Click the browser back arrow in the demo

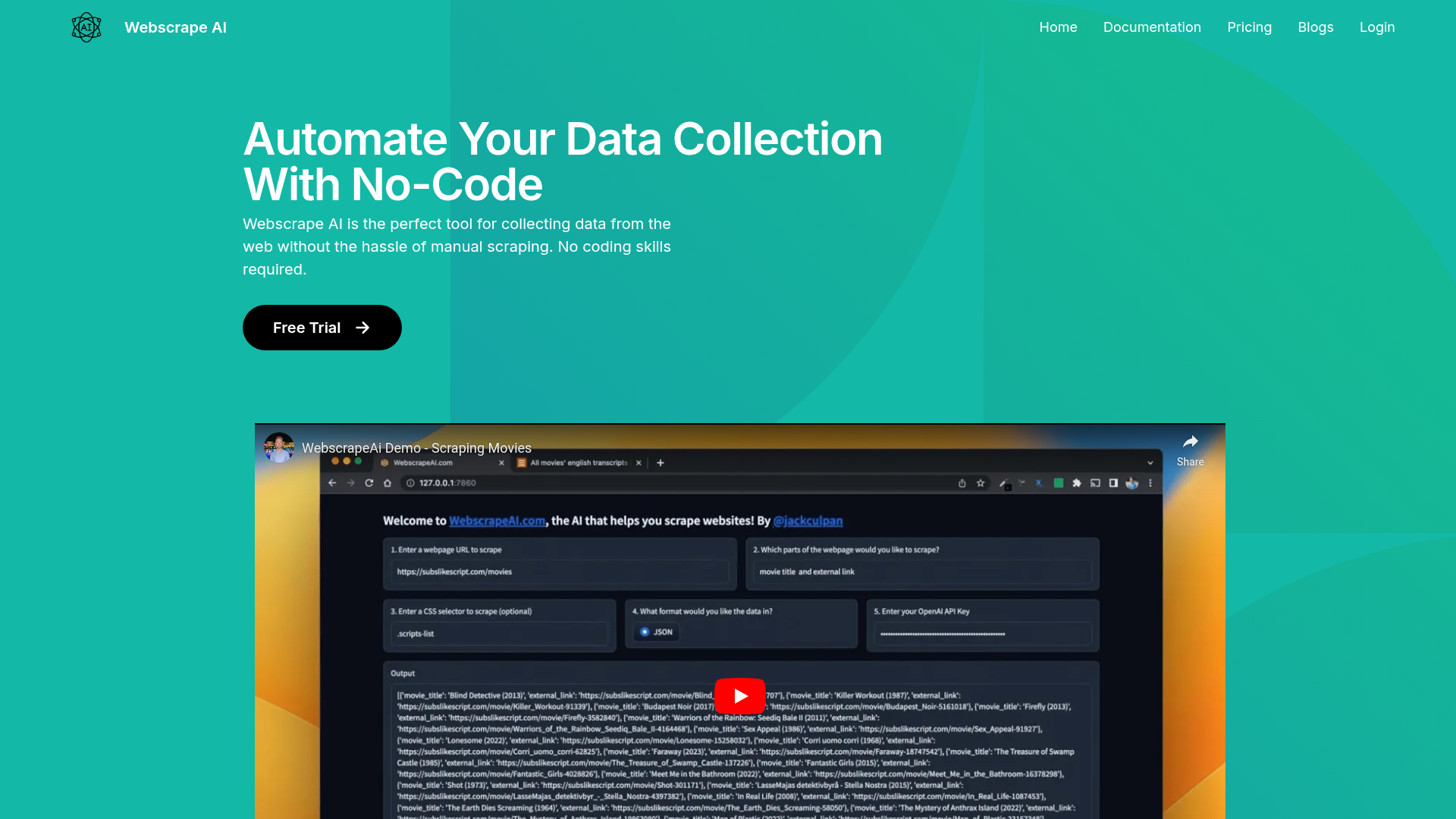pos(332,483)
